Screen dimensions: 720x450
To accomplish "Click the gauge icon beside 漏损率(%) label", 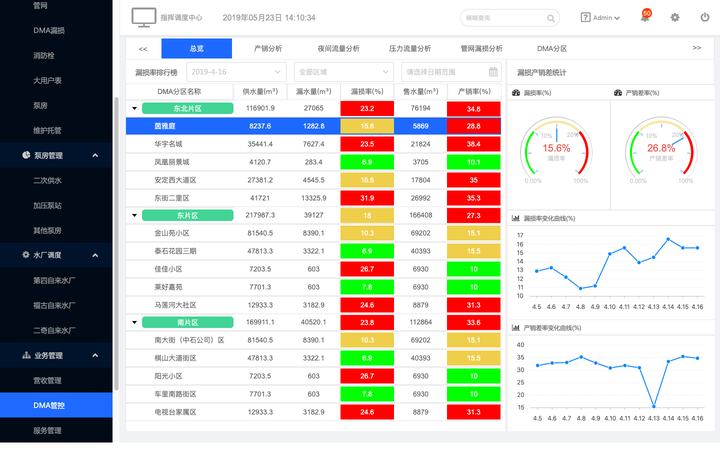I will [516, 93].
